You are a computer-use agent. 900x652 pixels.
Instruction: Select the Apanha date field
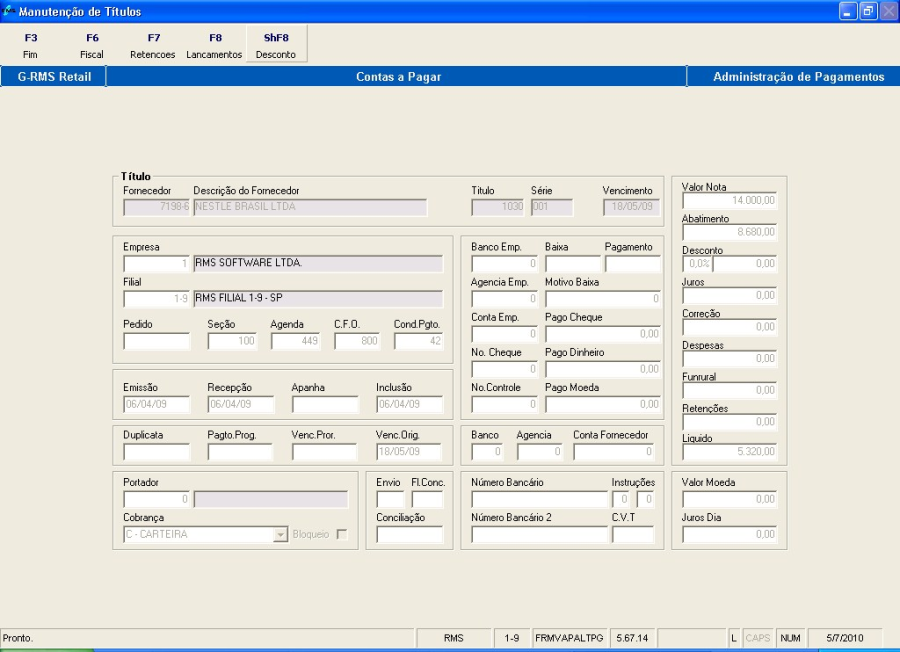click(x=325, y=405)
